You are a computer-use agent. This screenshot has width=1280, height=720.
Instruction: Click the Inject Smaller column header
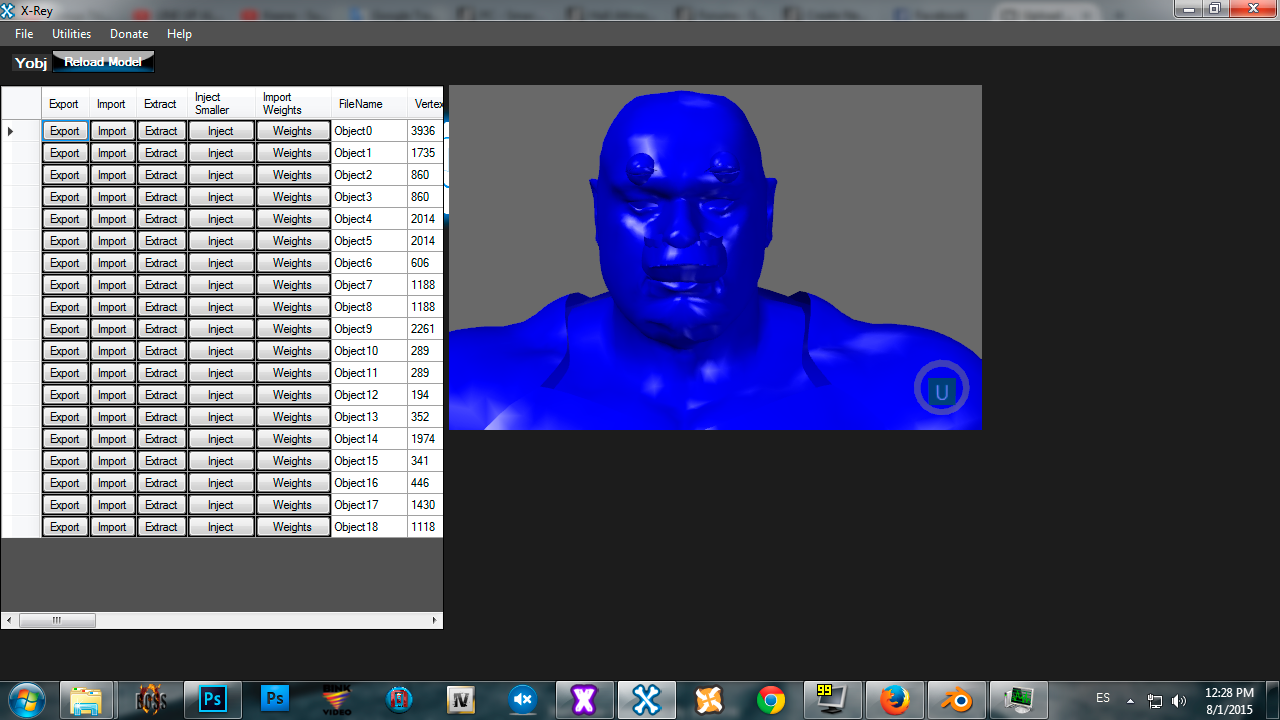(221, 104)
